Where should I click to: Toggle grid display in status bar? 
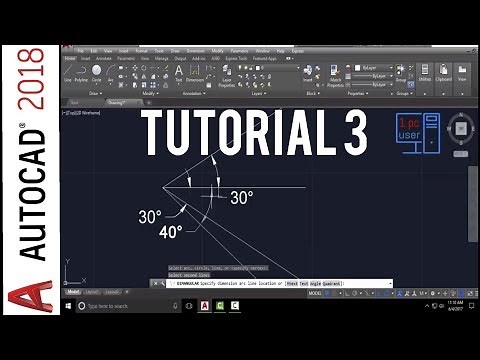pyautogui.click(x=327, y=293)
